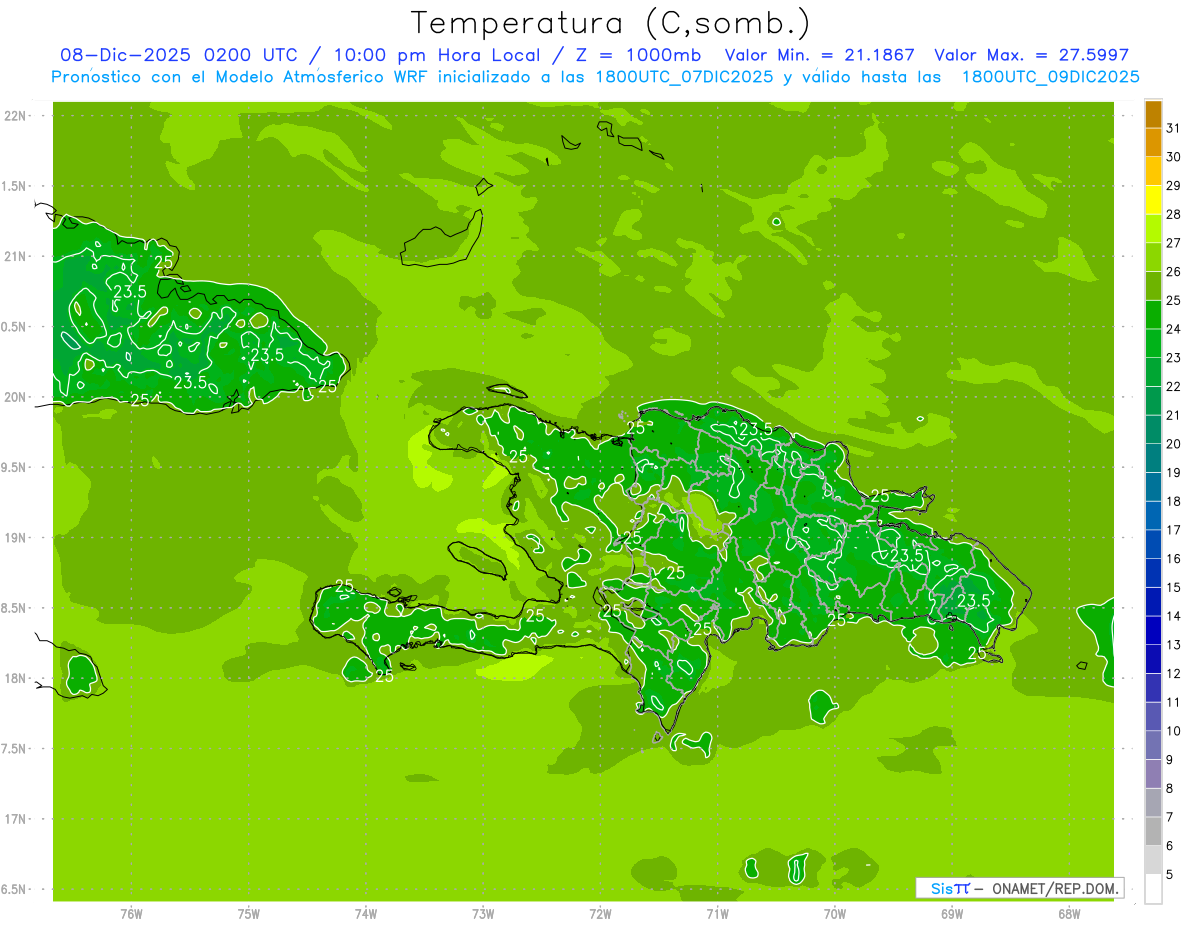Click legend value 9 on the color bar
Viewport: 1200px width, 927px height.
(1170, 760)
